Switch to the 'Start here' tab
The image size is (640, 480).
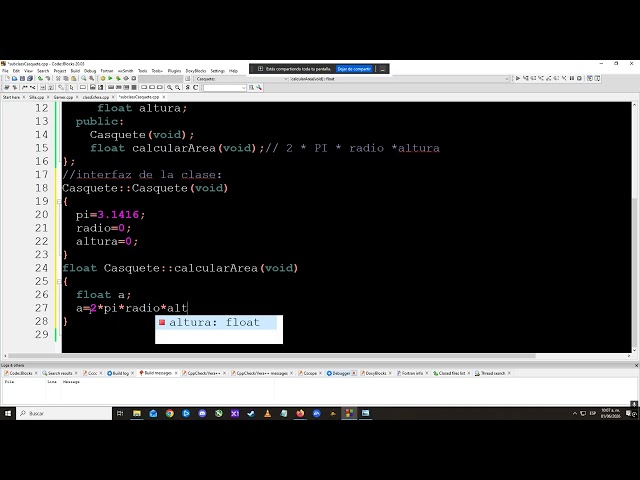click(x=11, y=97)
